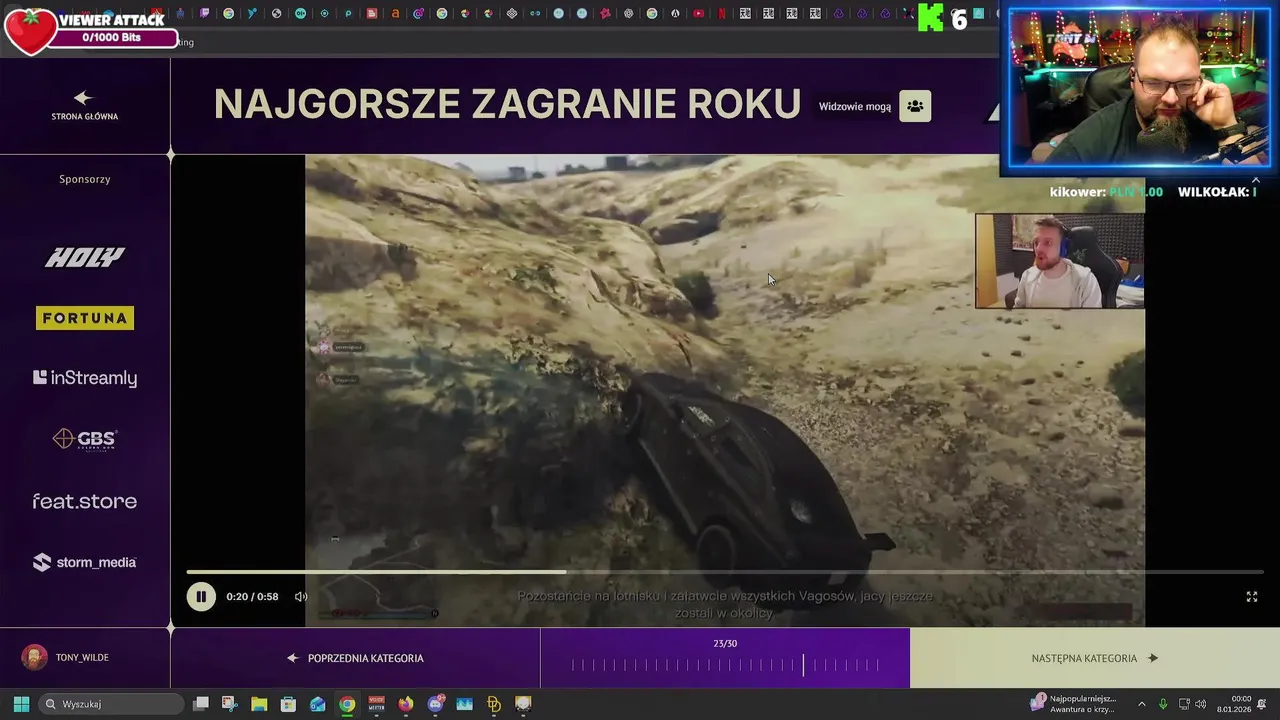Open the GBS sponsor logo

coord(85,439)
